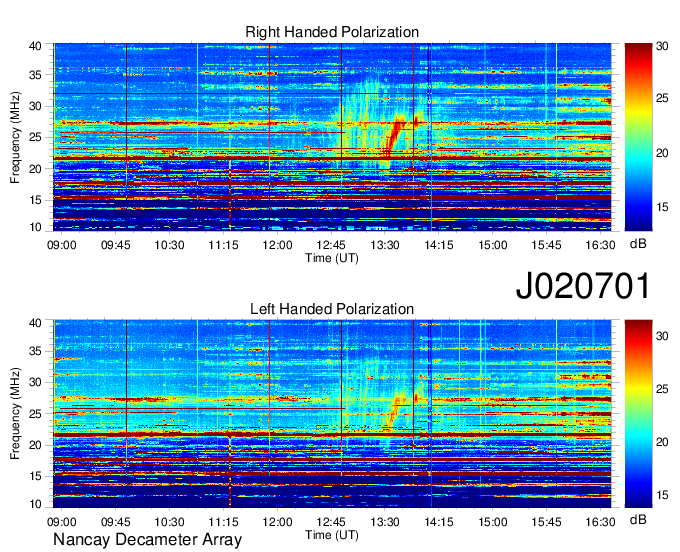Image resolution: width=680 pixels, height=552 pixels.
Task: Click the "Right Handed Polarization" plot title
Action: (x=332, y=32)
